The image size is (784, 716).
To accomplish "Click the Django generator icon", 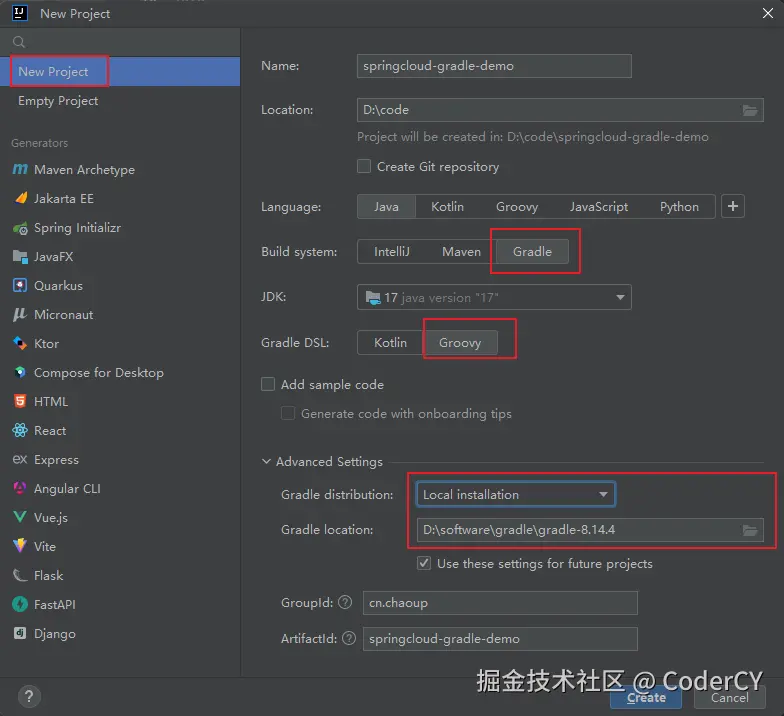I will 20,634.
